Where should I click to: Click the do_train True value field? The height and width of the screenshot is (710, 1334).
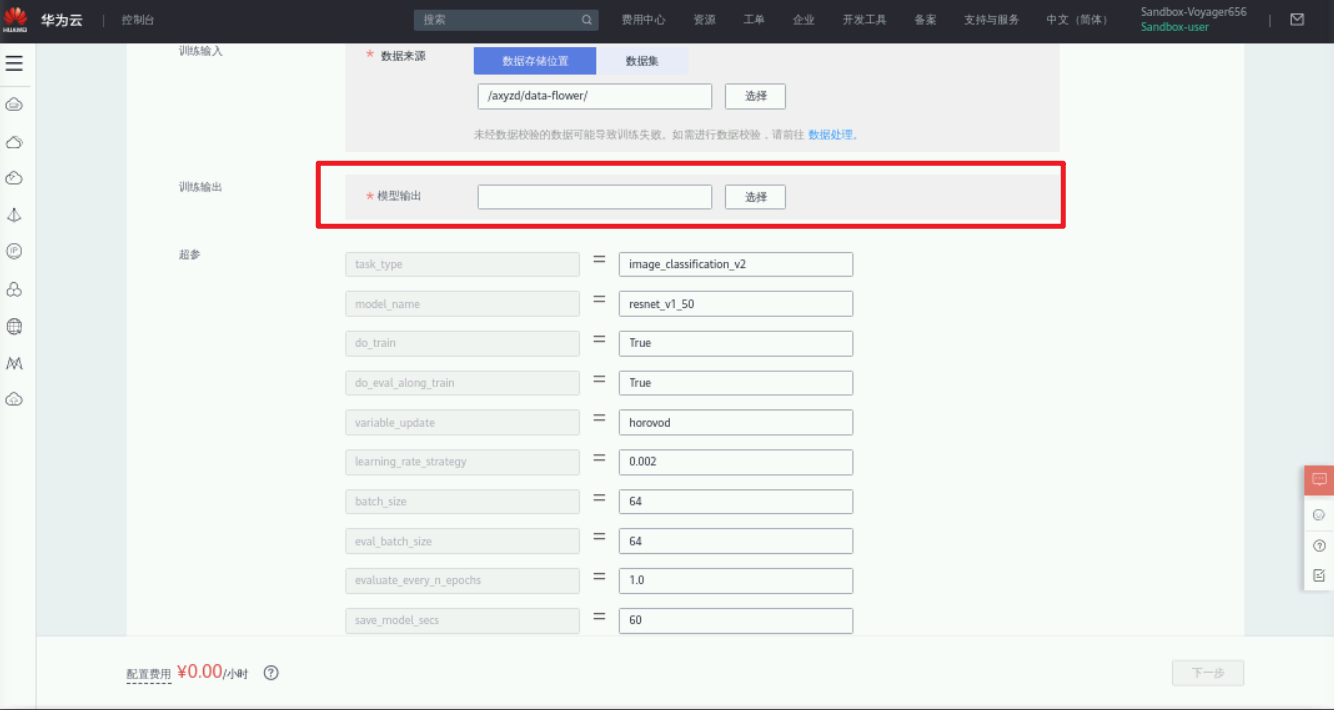(x=736, y=343)
